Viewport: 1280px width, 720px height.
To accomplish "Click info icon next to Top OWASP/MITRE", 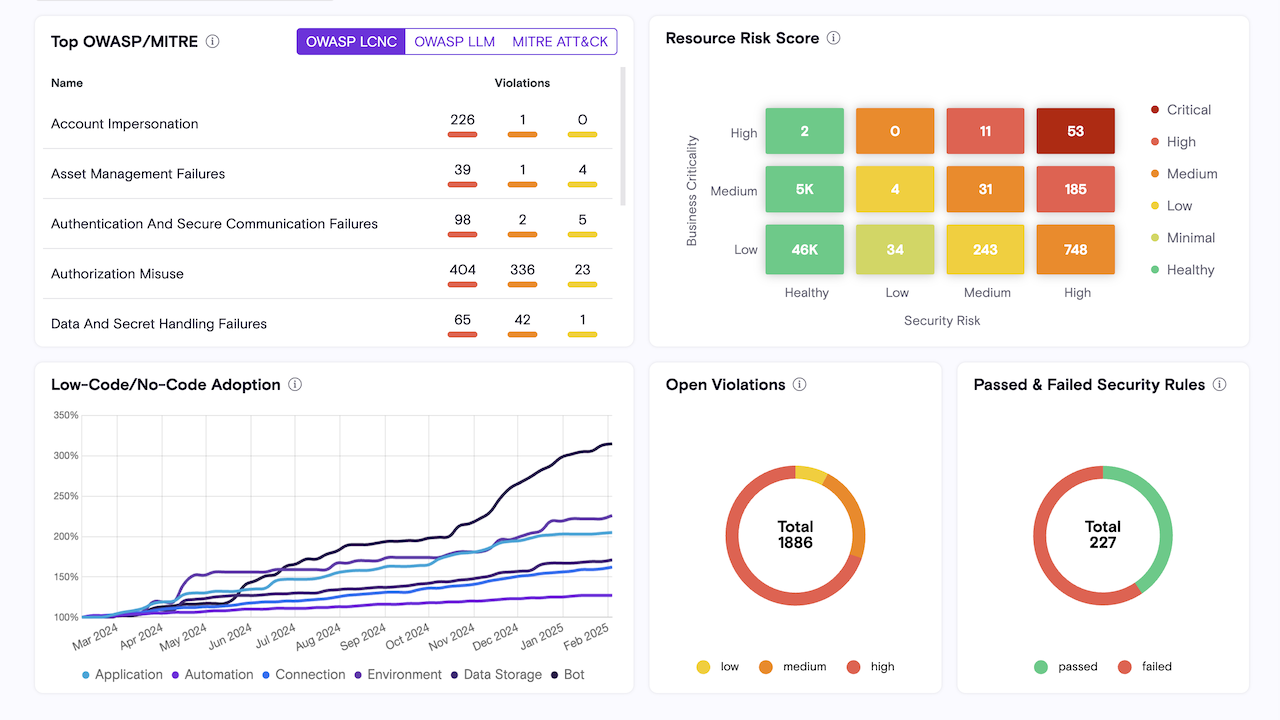I will tap(212, 42).
